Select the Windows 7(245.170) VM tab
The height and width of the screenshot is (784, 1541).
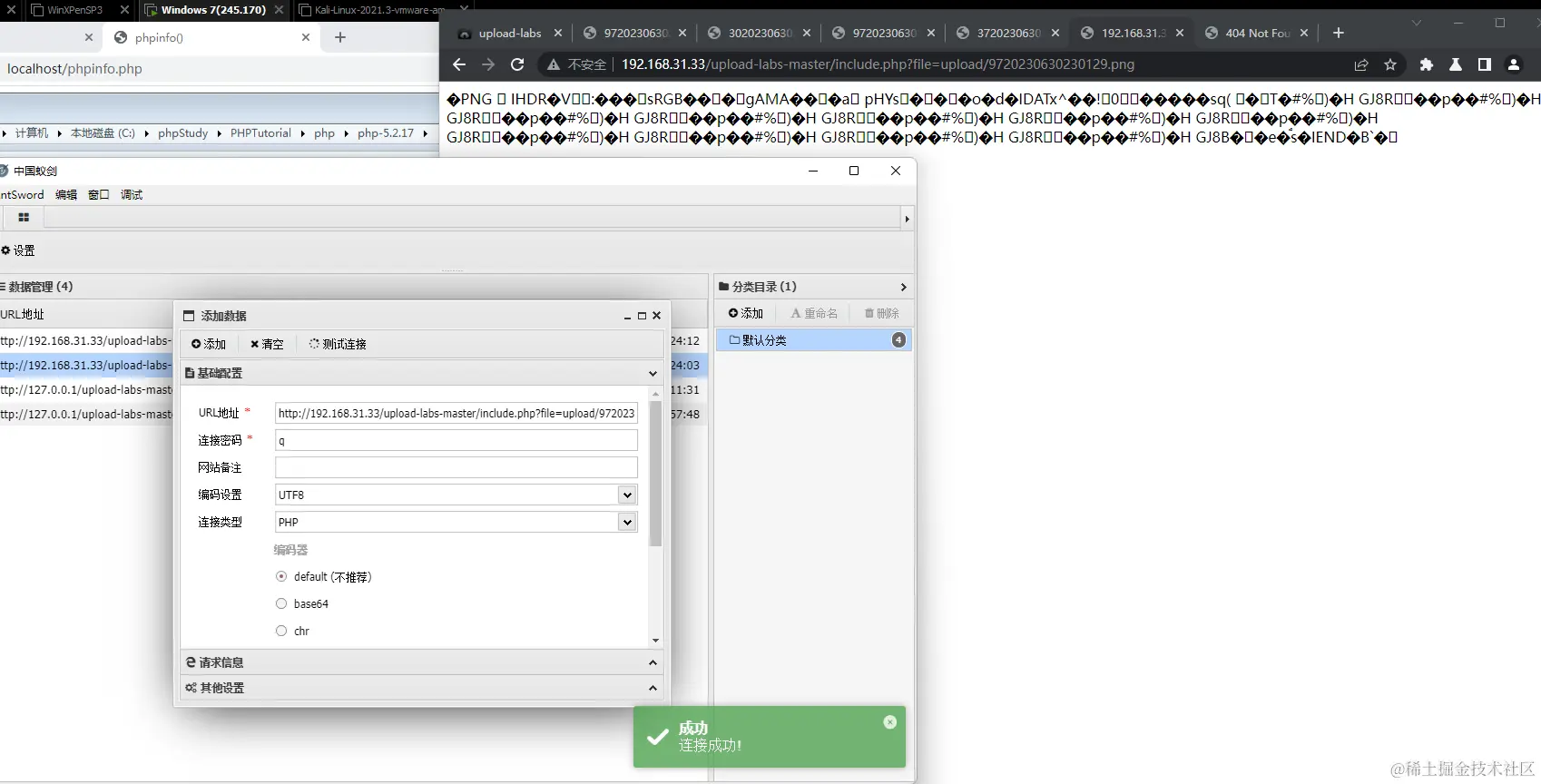coord(213,10)
